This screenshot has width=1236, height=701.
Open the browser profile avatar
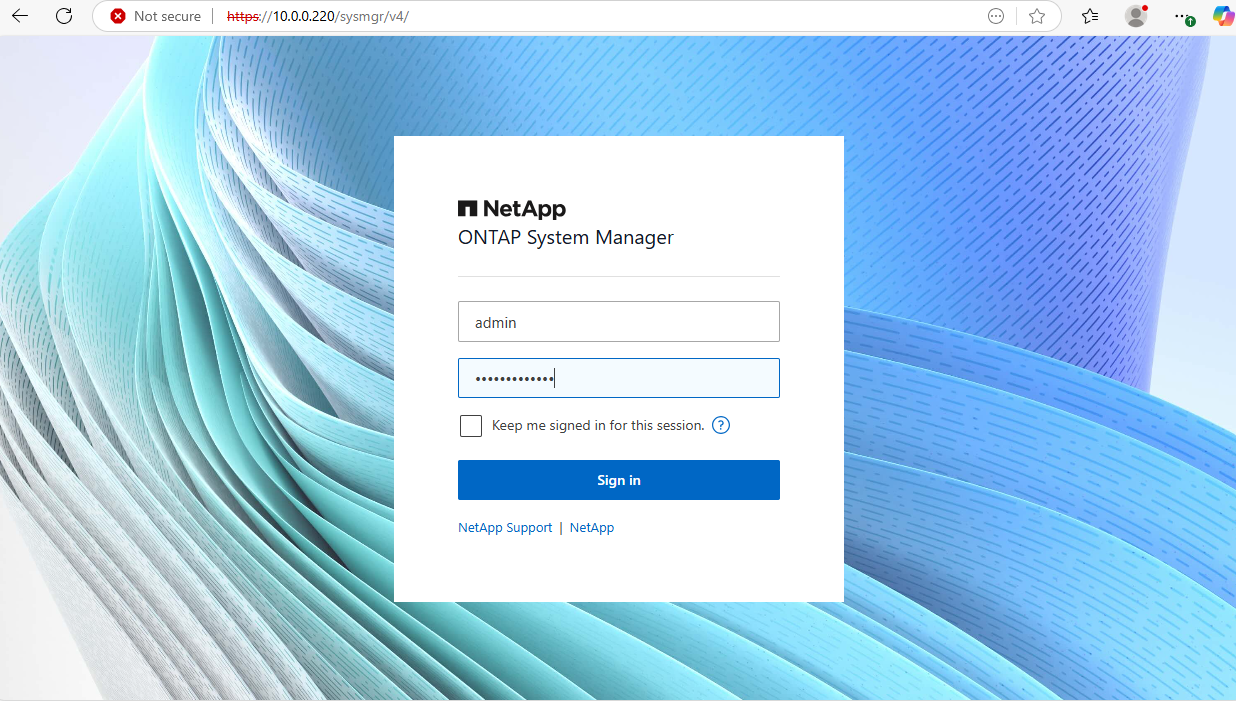tap(1135, 16)
